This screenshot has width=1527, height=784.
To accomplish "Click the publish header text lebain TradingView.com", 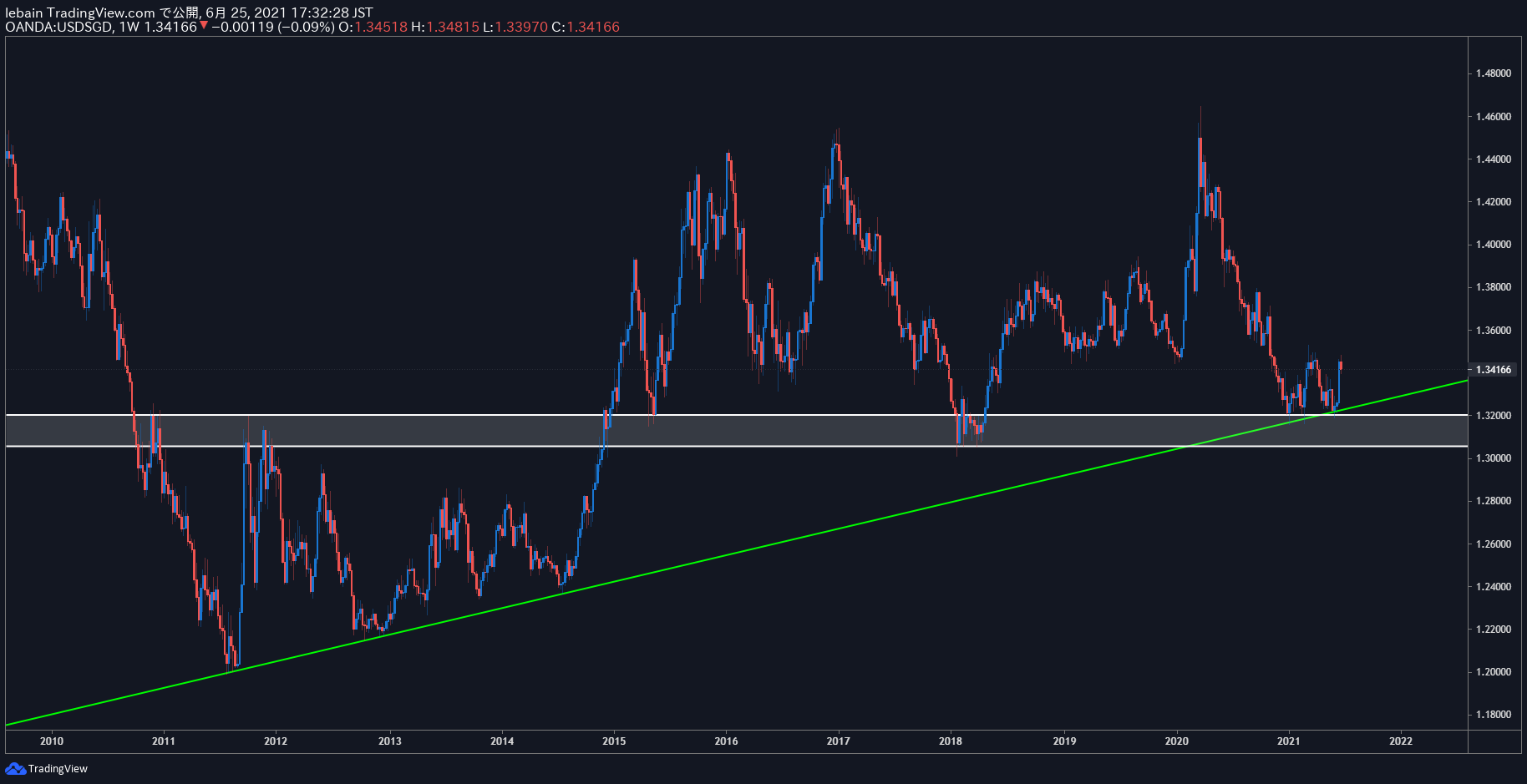I will tap(80, 13).
